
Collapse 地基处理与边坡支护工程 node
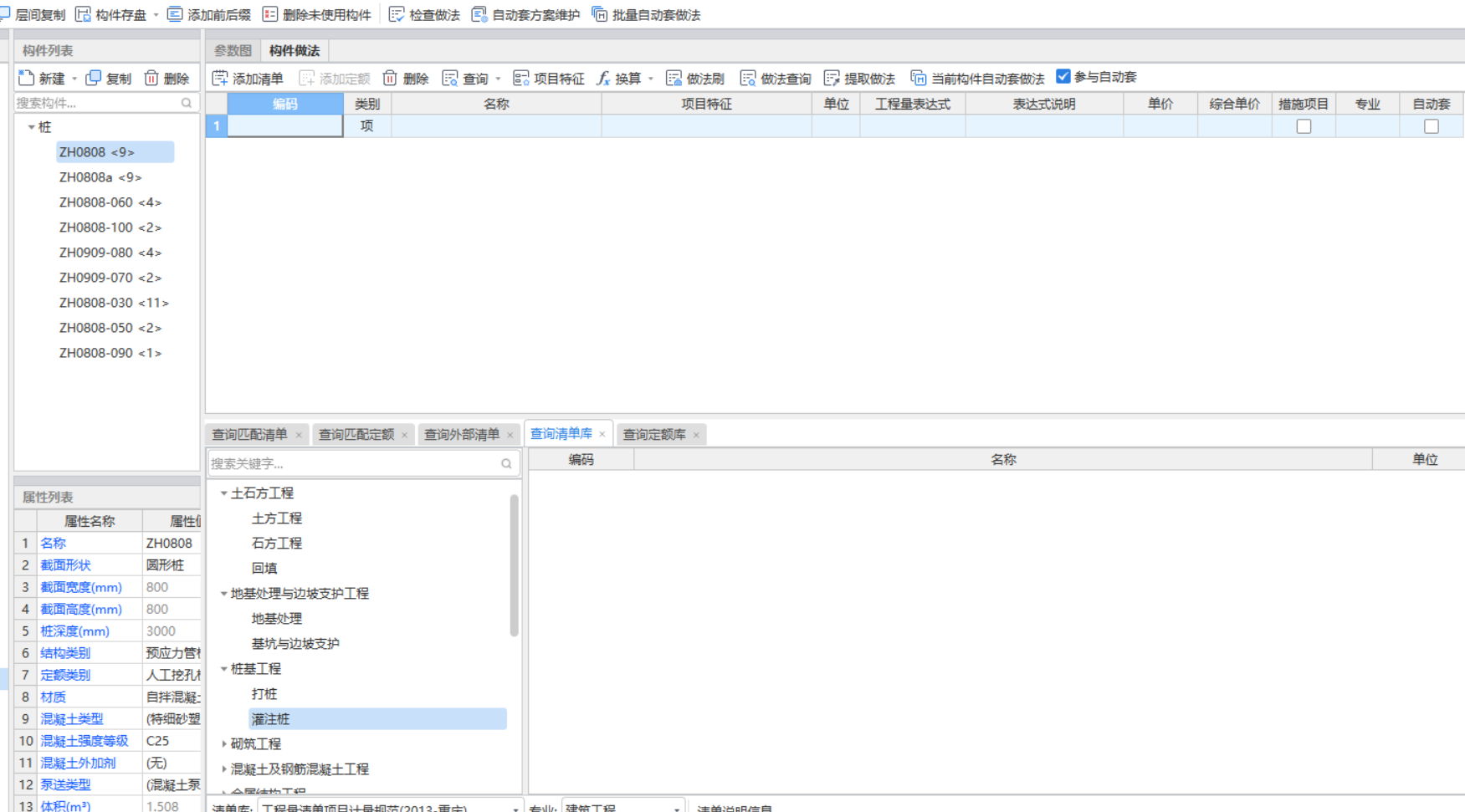pos(223,594)
